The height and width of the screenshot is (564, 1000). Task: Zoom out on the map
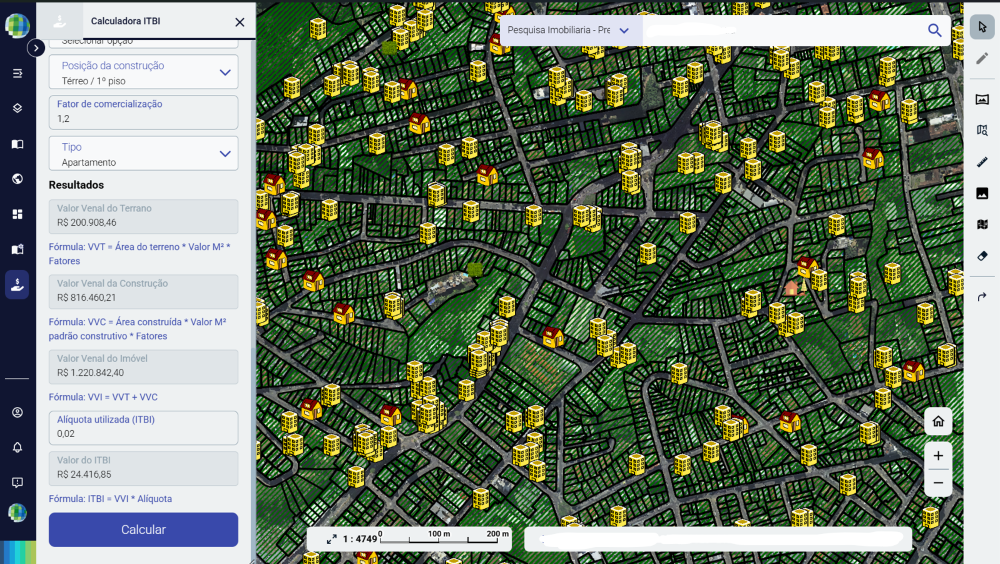tap(938, 483)
